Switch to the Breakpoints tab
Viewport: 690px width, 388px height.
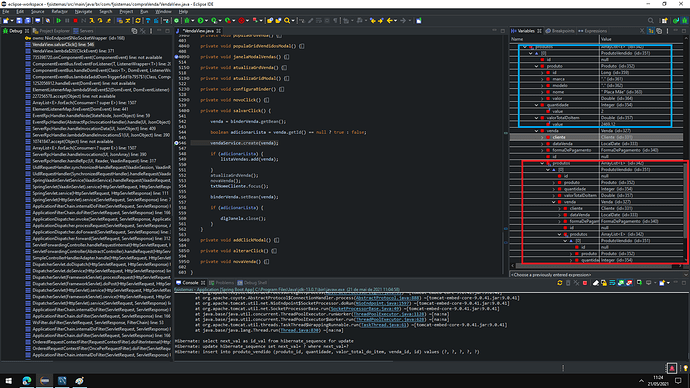pyautogui.click(x=560, y=31)
